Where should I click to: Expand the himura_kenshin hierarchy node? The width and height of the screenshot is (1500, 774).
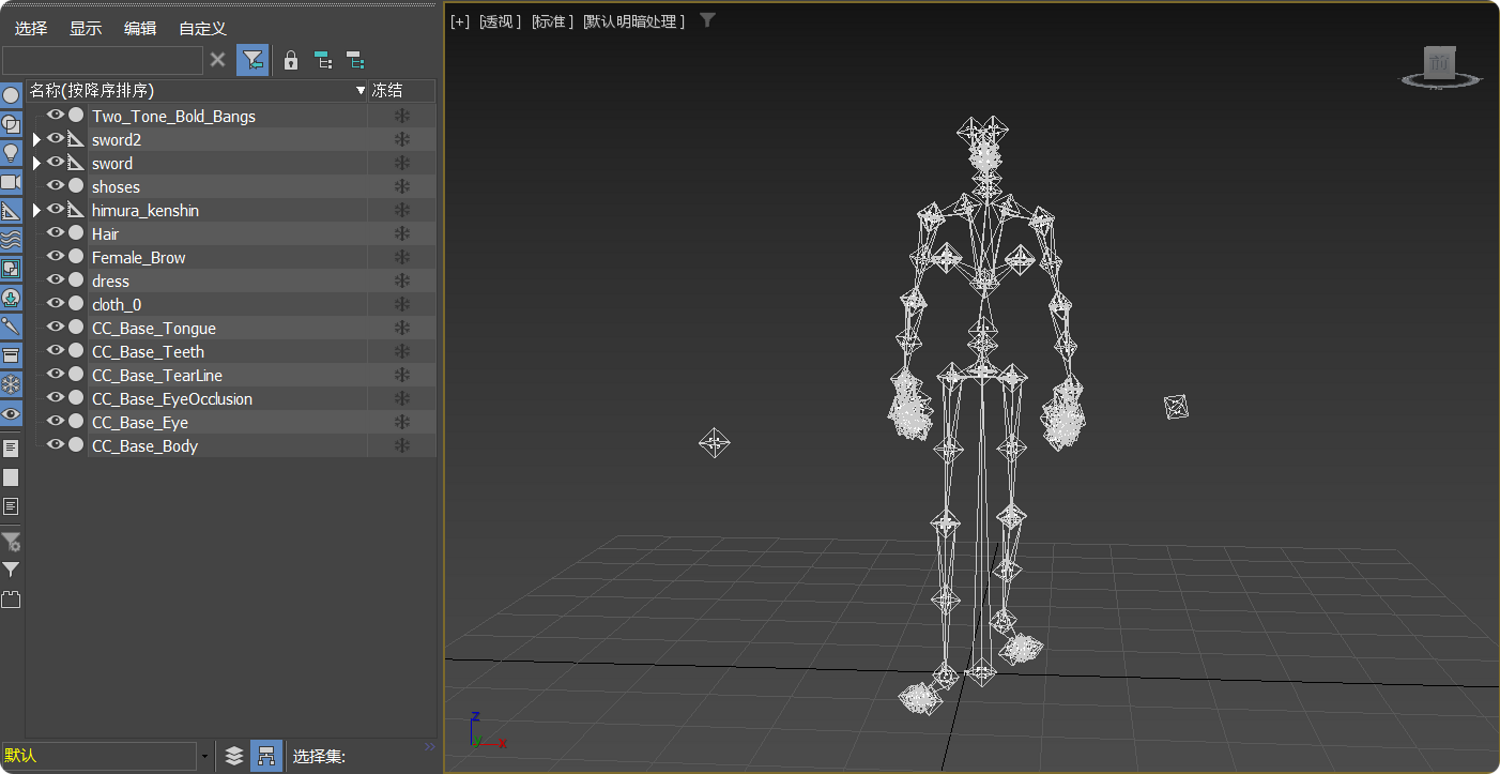point(37,210)
